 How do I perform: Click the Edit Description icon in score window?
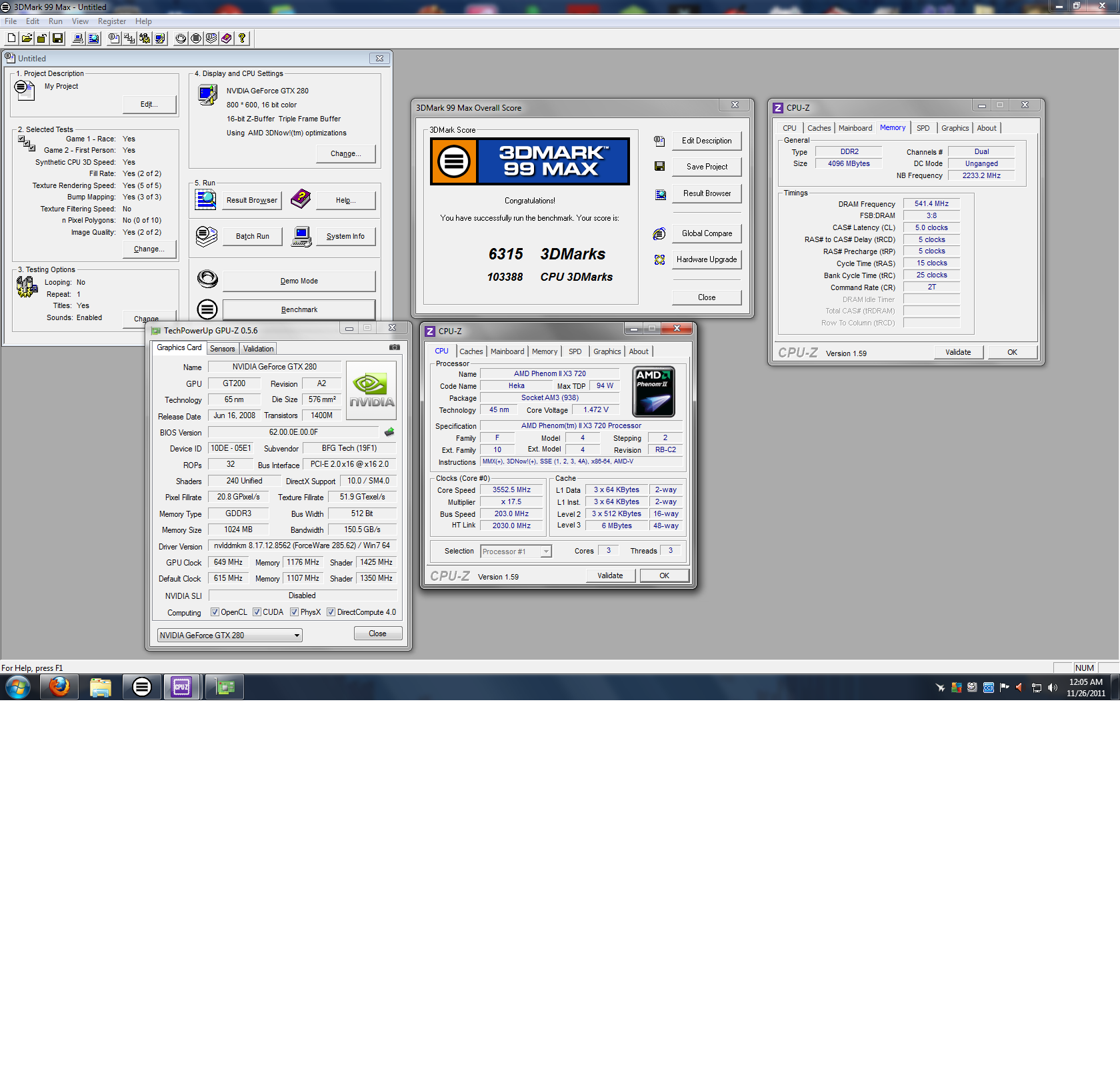tap(659, 141)
